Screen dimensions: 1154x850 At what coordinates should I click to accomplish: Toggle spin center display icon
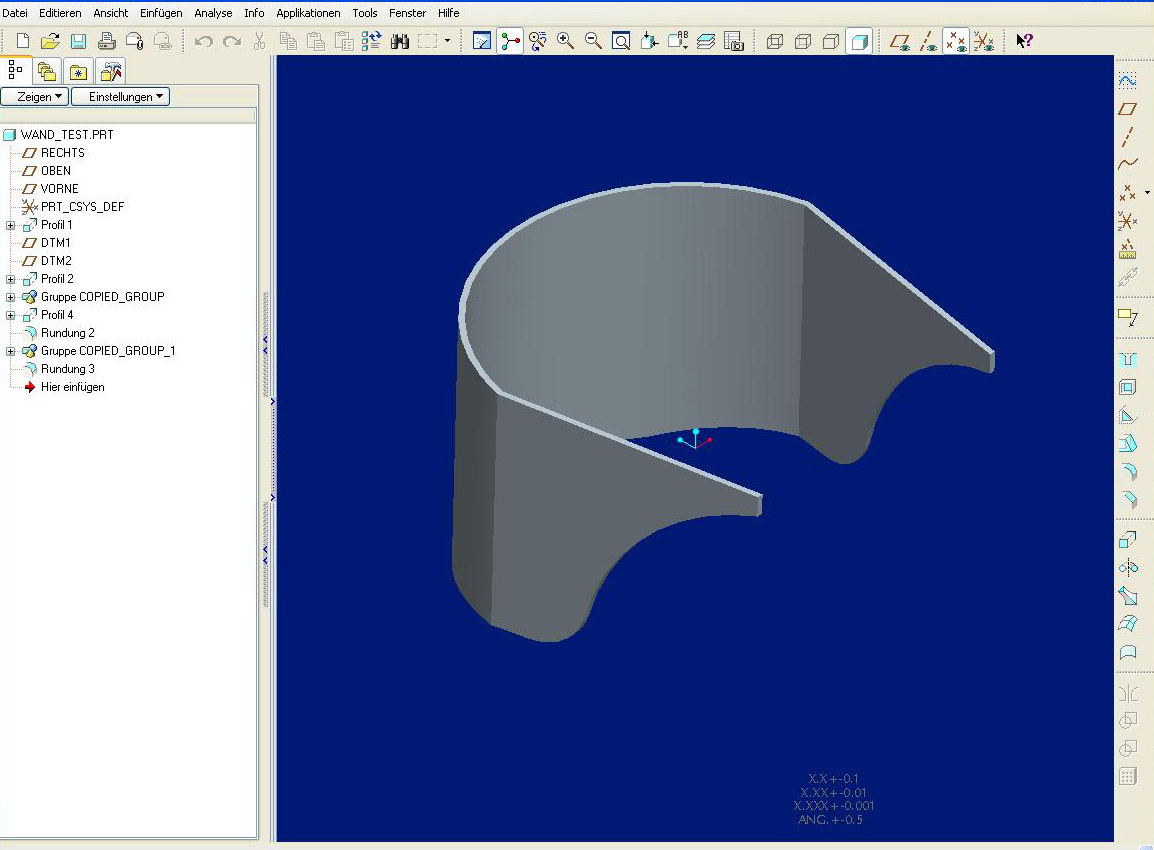click(x=510, y=41)
